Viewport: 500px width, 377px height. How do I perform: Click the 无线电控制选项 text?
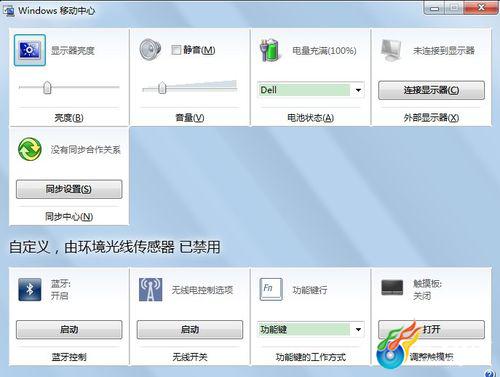coord(202,290)
